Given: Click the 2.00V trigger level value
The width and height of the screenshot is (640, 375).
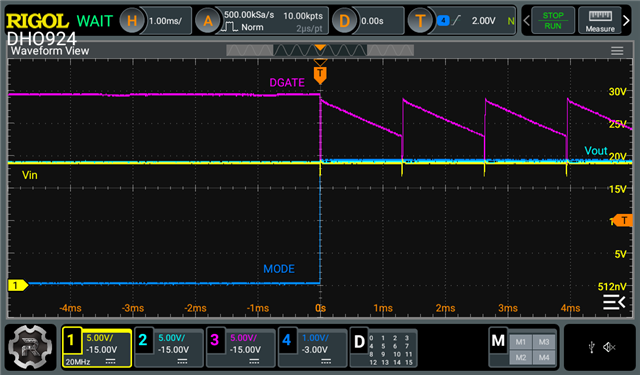Looking at the screenshot, I should pyautogui.click(x=484, y=21).
